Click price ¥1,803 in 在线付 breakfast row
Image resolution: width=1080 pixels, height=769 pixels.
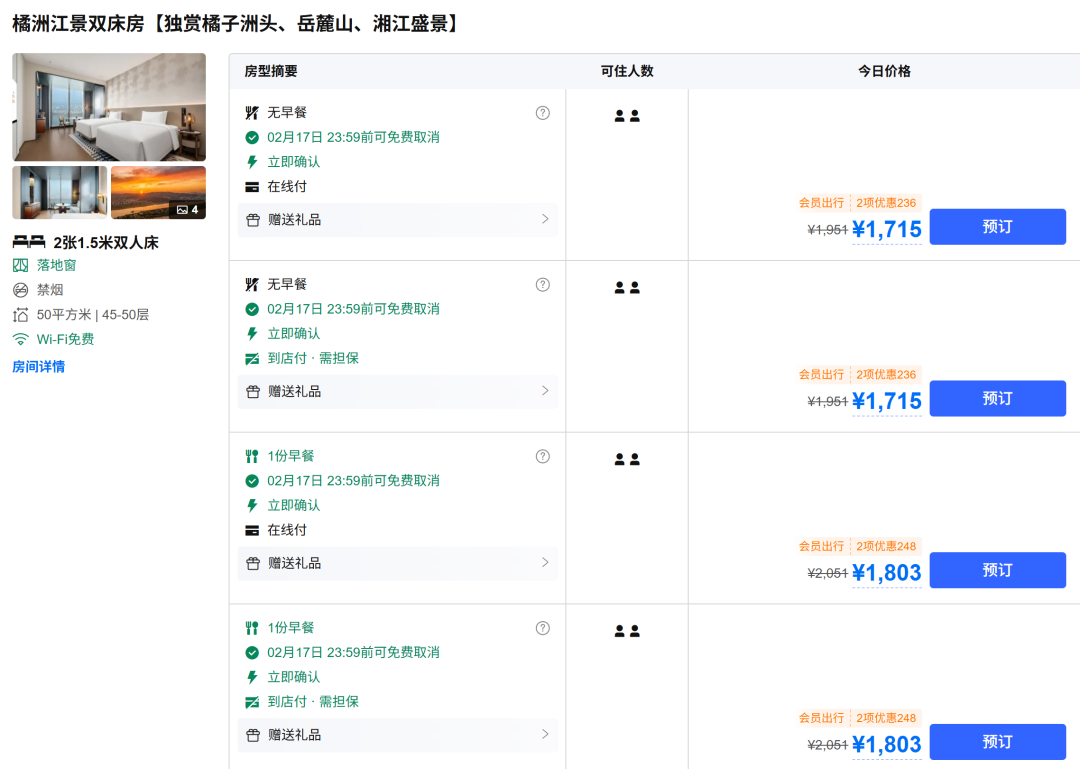click(x=886, y=572)
